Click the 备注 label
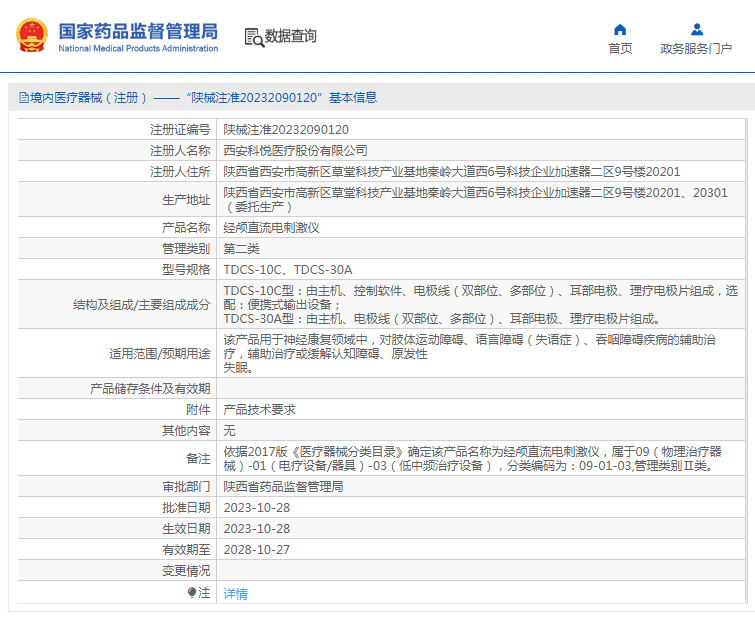 click(x=198, y=459)
